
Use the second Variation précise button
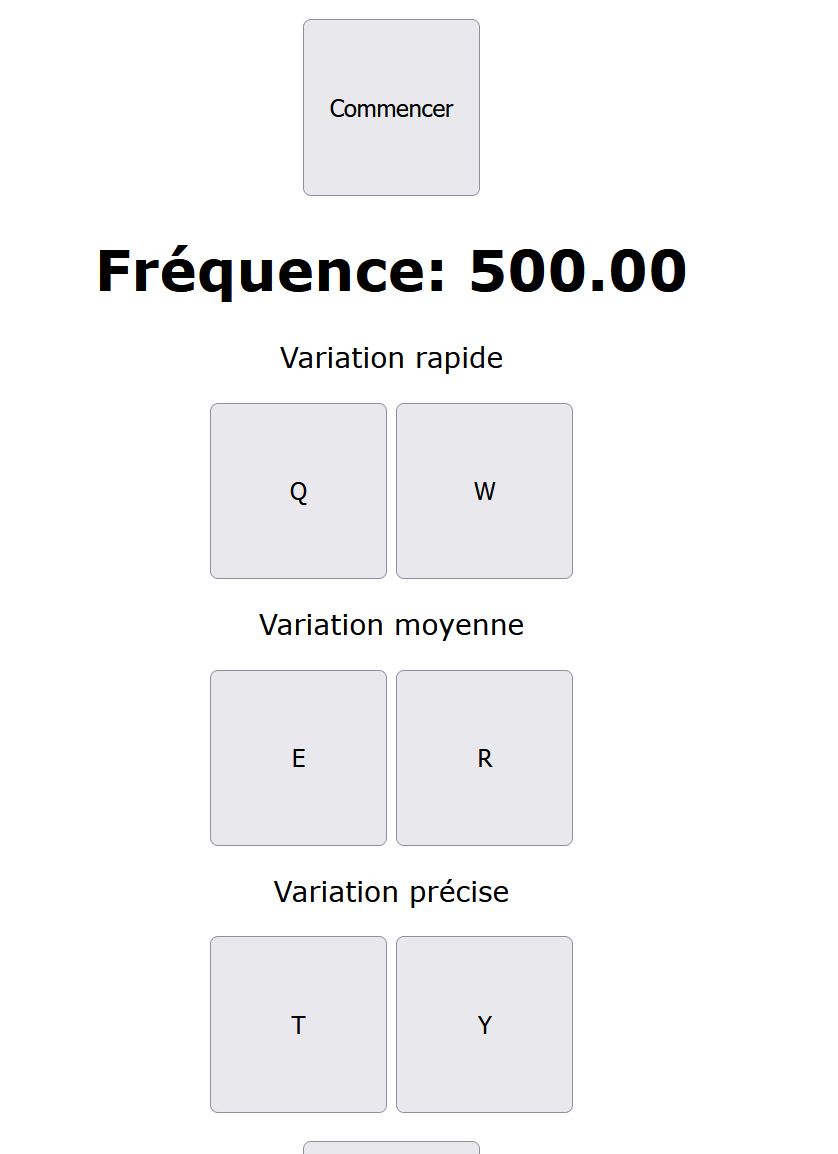(484, 1024)
